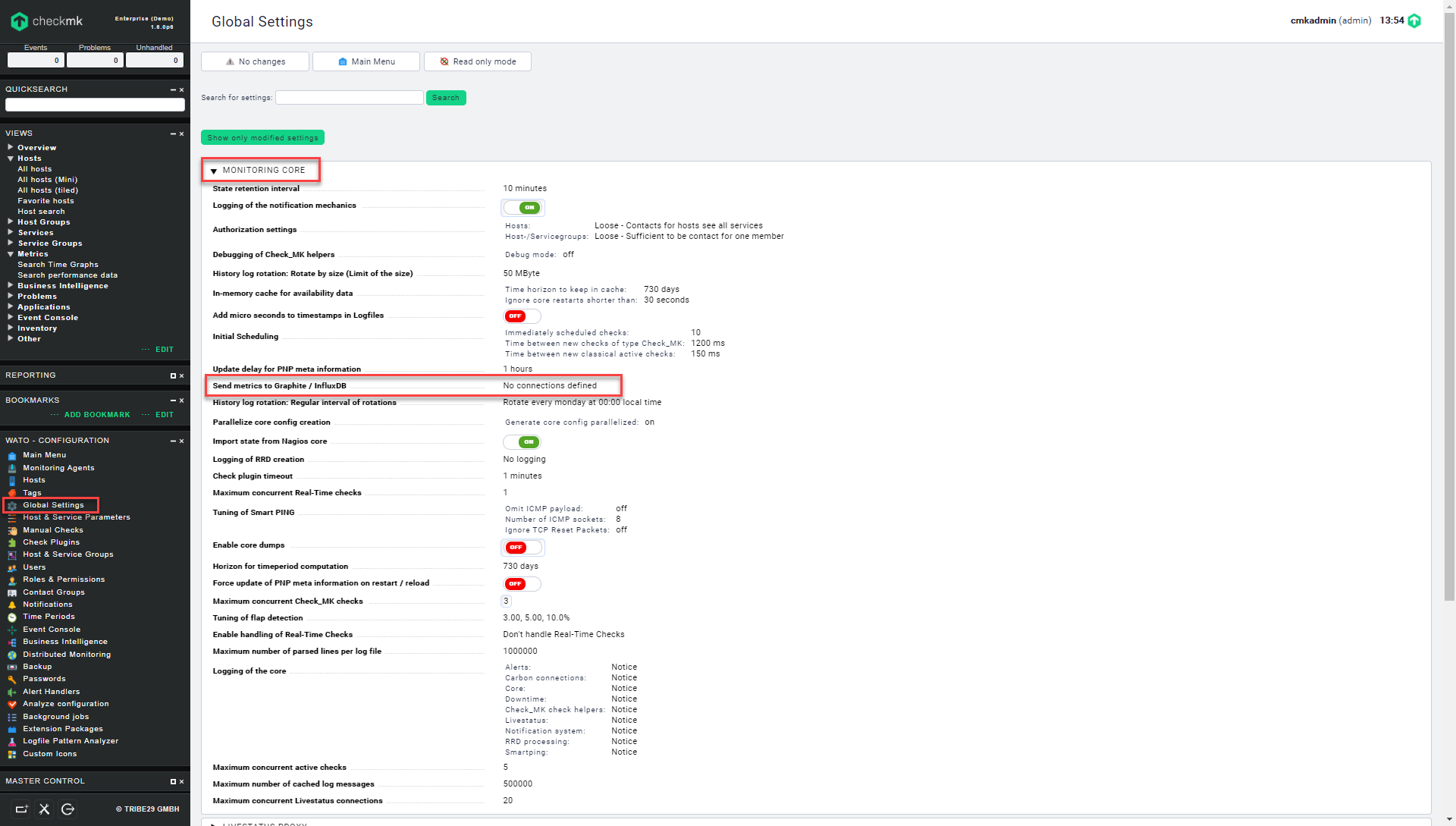Open Logfile Pattern Analyzer icon
1456x826 pixels.
(12, 742)
